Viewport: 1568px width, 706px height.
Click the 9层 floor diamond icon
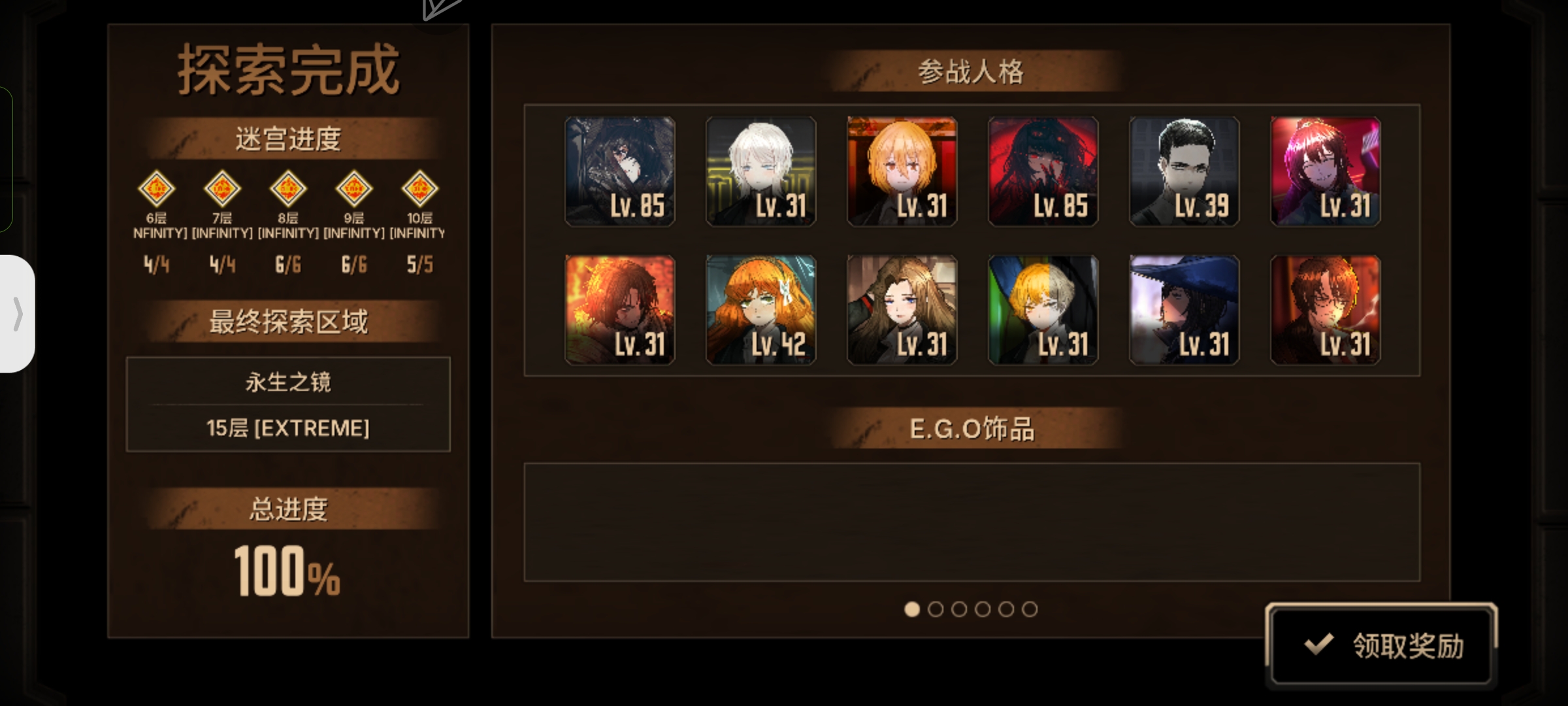point(354,189)
